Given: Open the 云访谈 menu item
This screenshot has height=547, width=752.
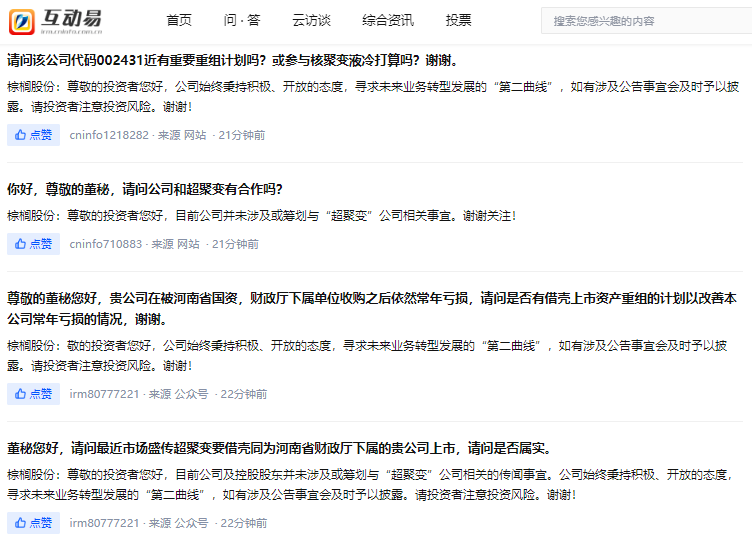Looking at the screenshot, I should [311, 20].
